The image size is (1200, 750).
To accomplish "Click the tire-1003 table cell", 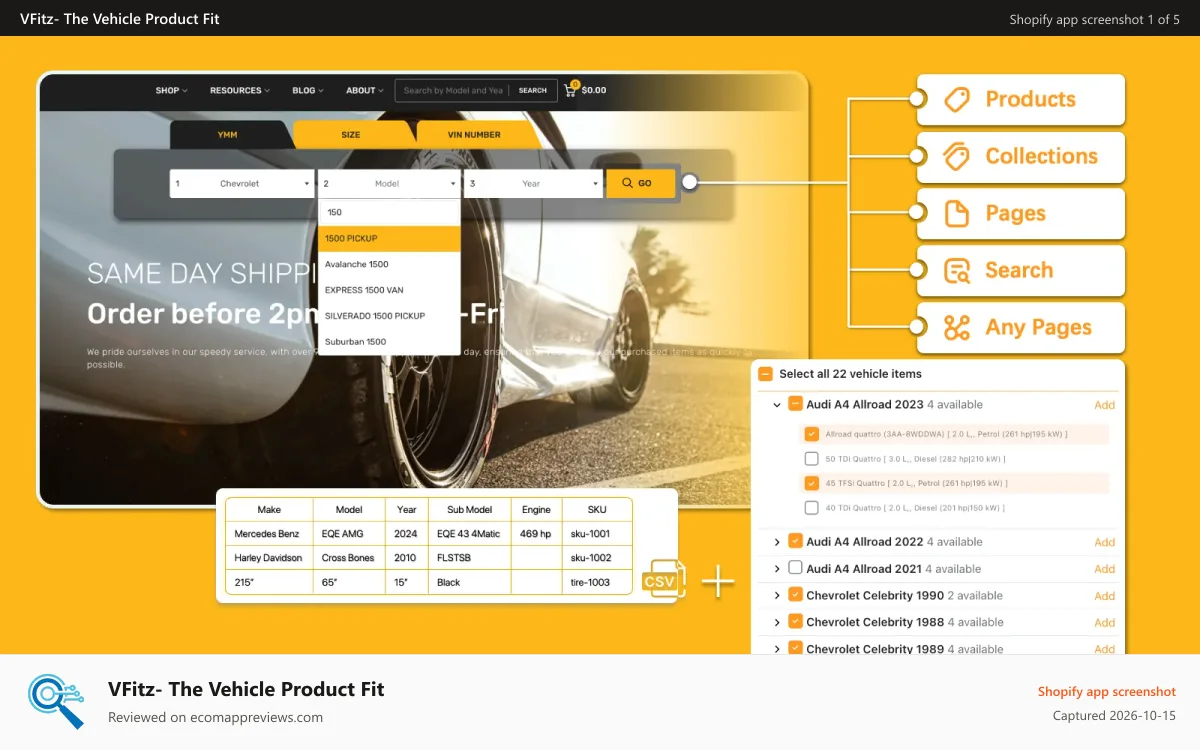I will click(x=597, y=582).
